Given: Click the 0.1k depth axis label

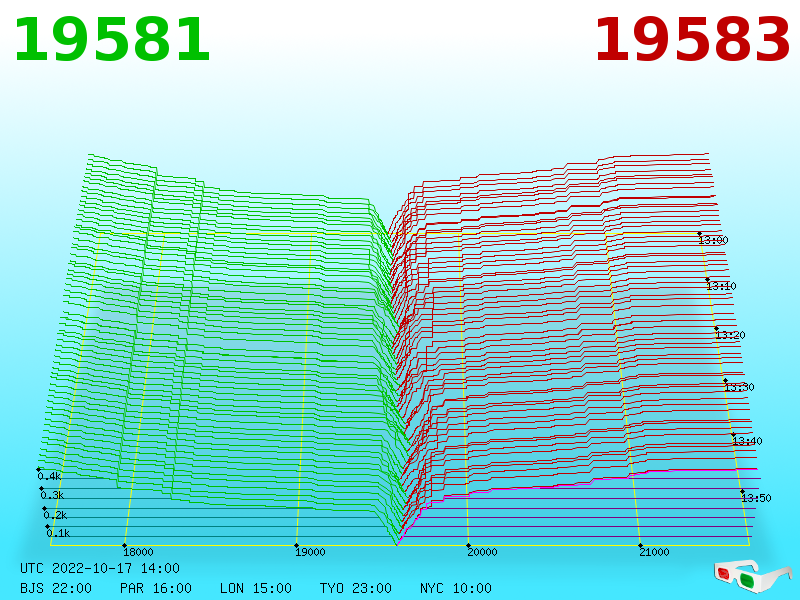Looking at the screenshot, I should [x=58, y=533].
